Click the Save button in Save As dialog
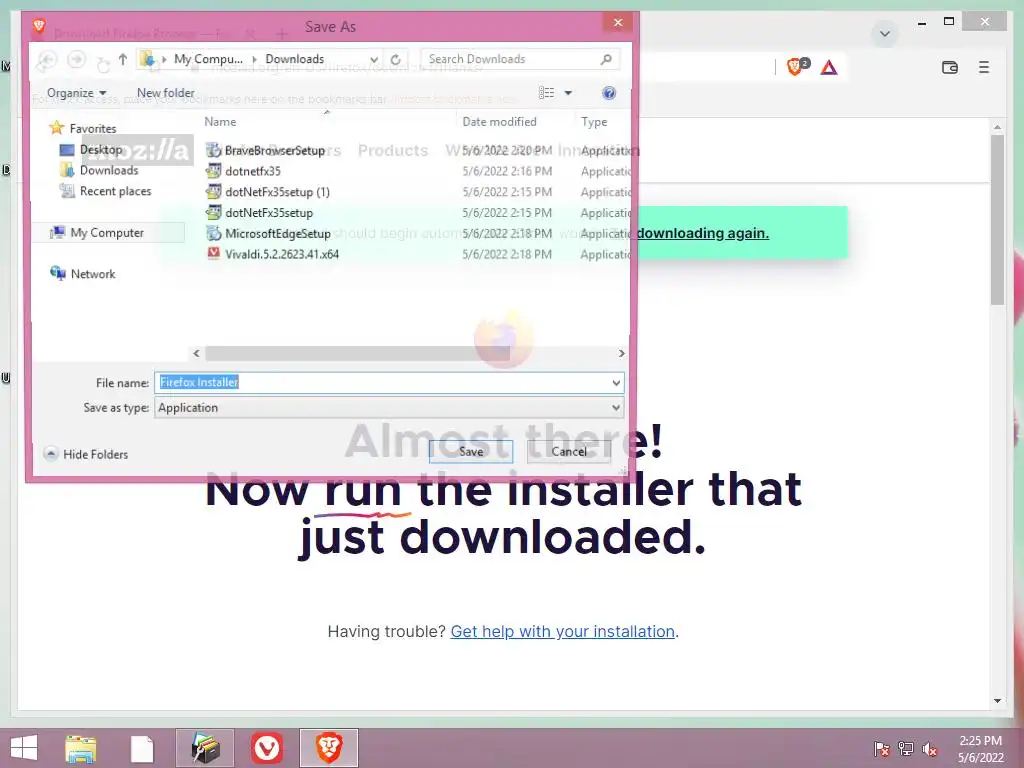Image resolution: width=1024 pixels, height=768 pixels. point(471,451)
